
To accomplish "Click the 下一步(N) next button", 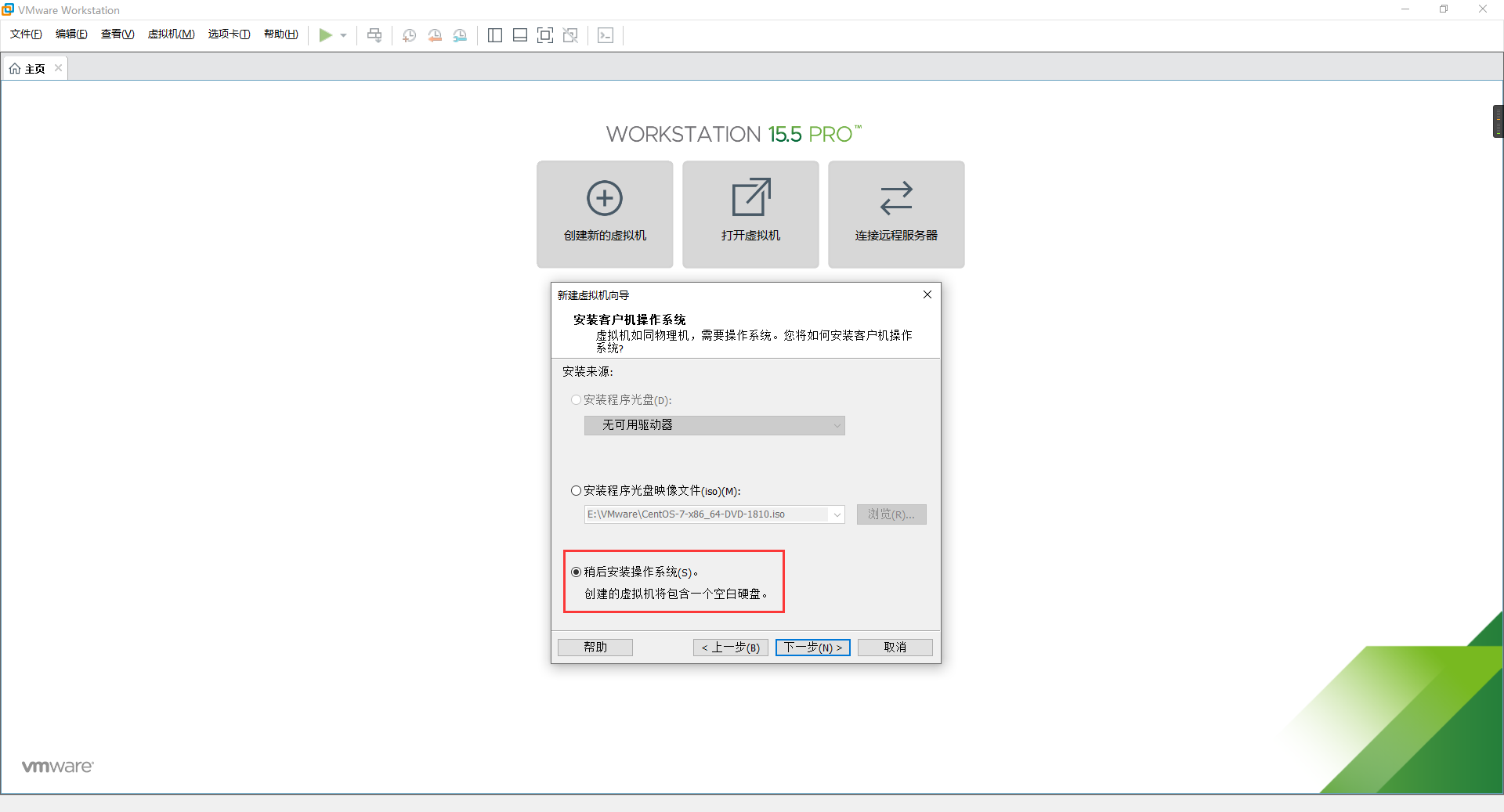I will (813, 648).
